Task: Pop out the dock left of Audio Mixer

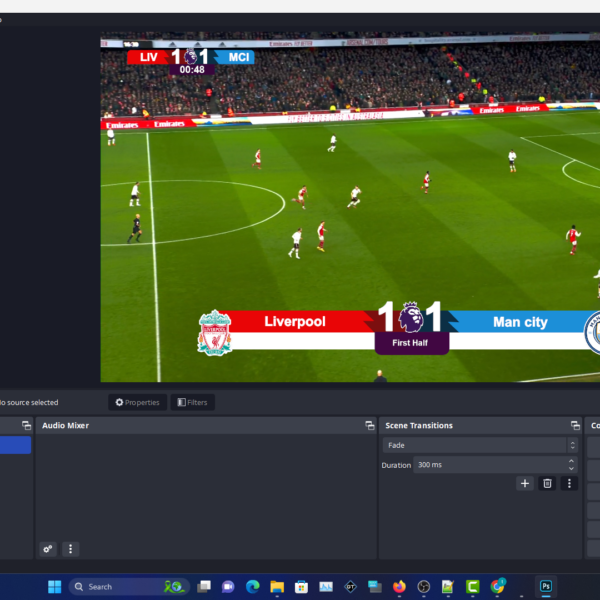Action: pyautogui.click(x=26, y=426)
